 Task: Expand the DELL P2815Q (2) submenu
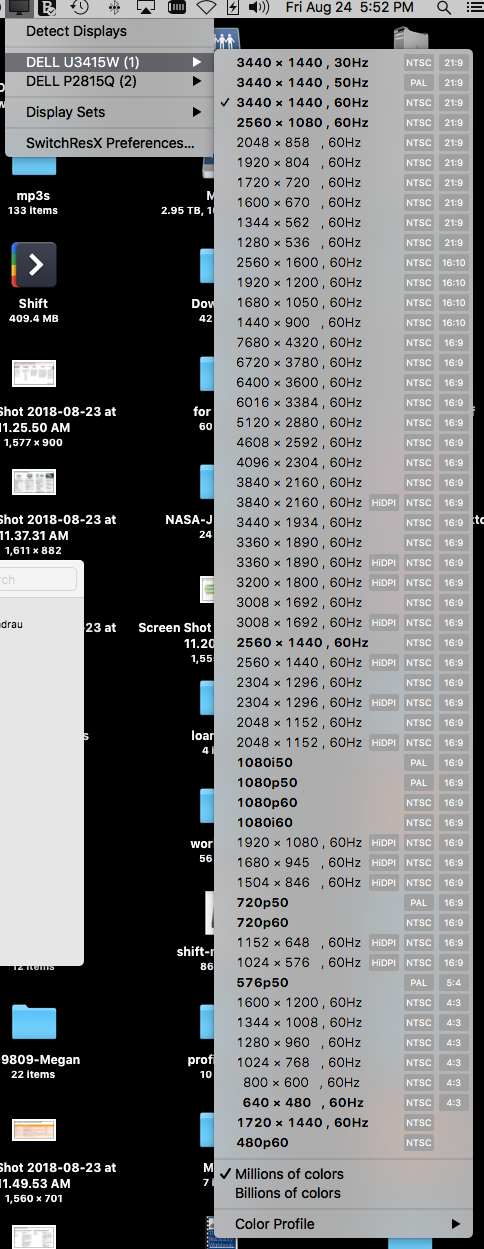(109, 81)
